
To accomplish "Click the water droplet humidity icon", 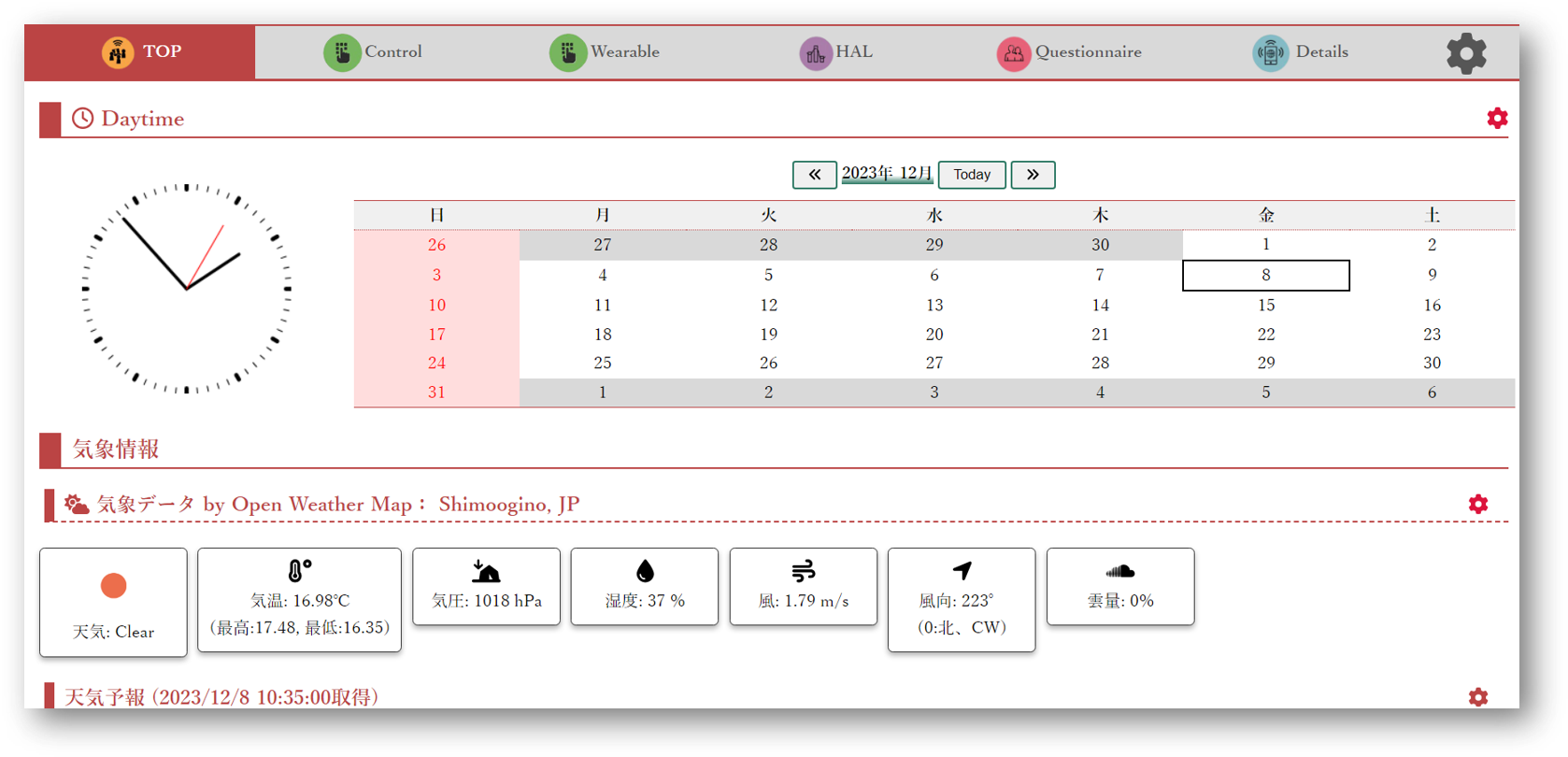I will (x=645, y=571).
